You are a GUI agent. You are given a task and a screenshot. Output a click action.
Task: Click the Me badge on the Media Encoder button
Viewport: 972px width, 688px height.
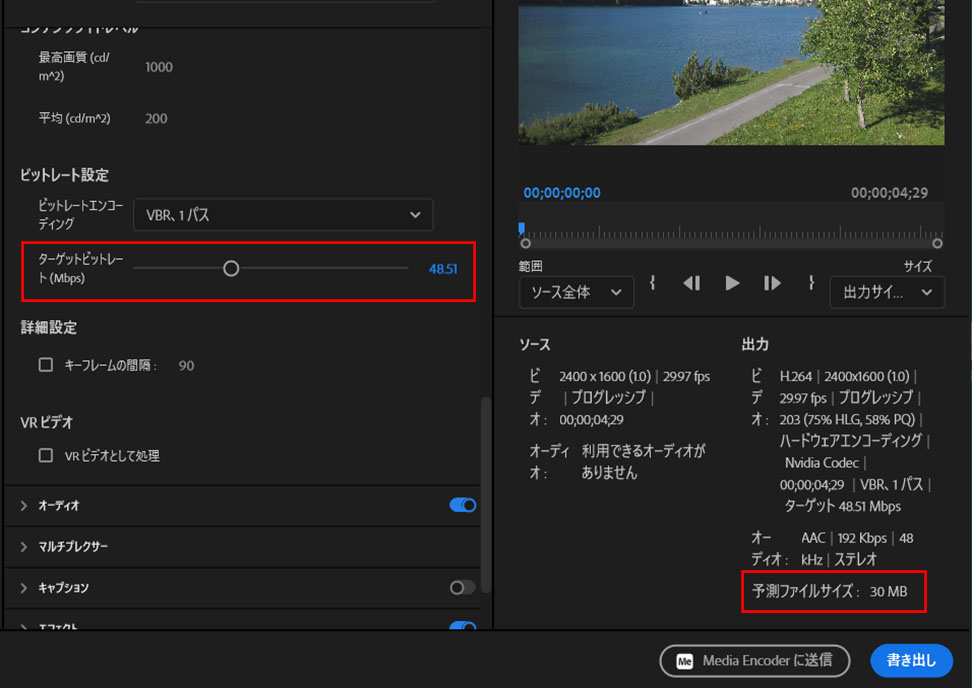(684, 661)
